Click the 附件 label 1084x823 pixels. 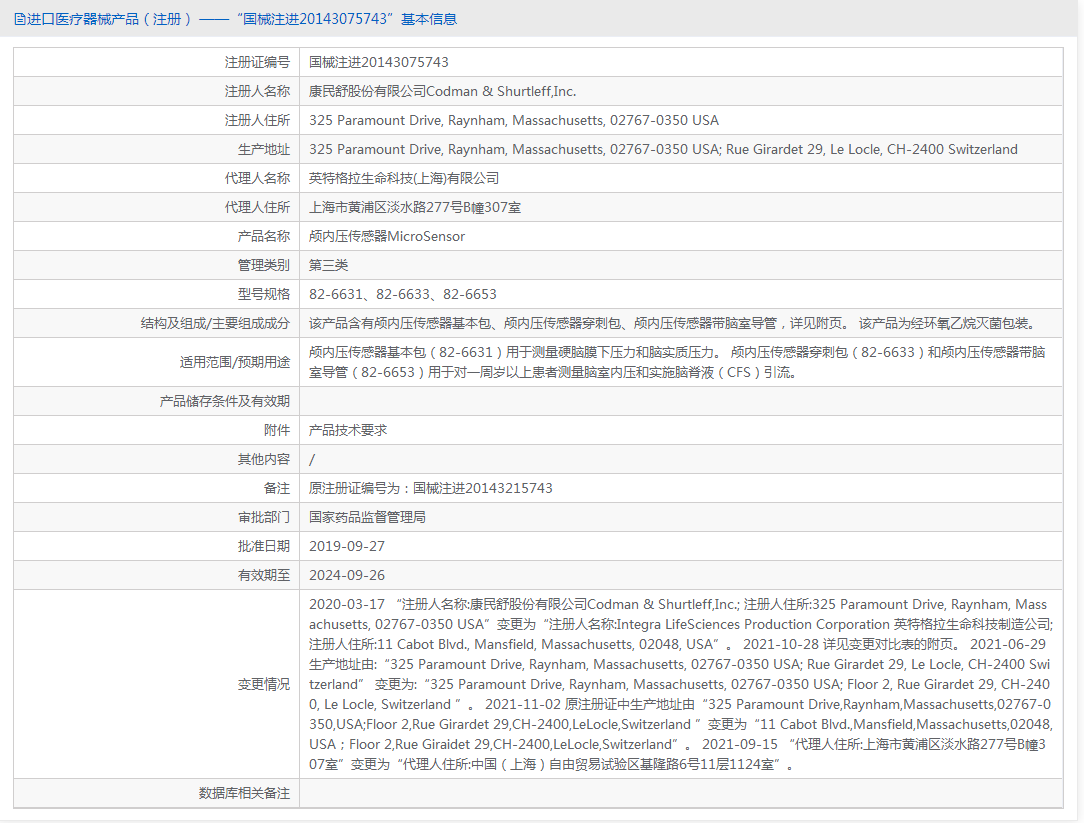277,430
